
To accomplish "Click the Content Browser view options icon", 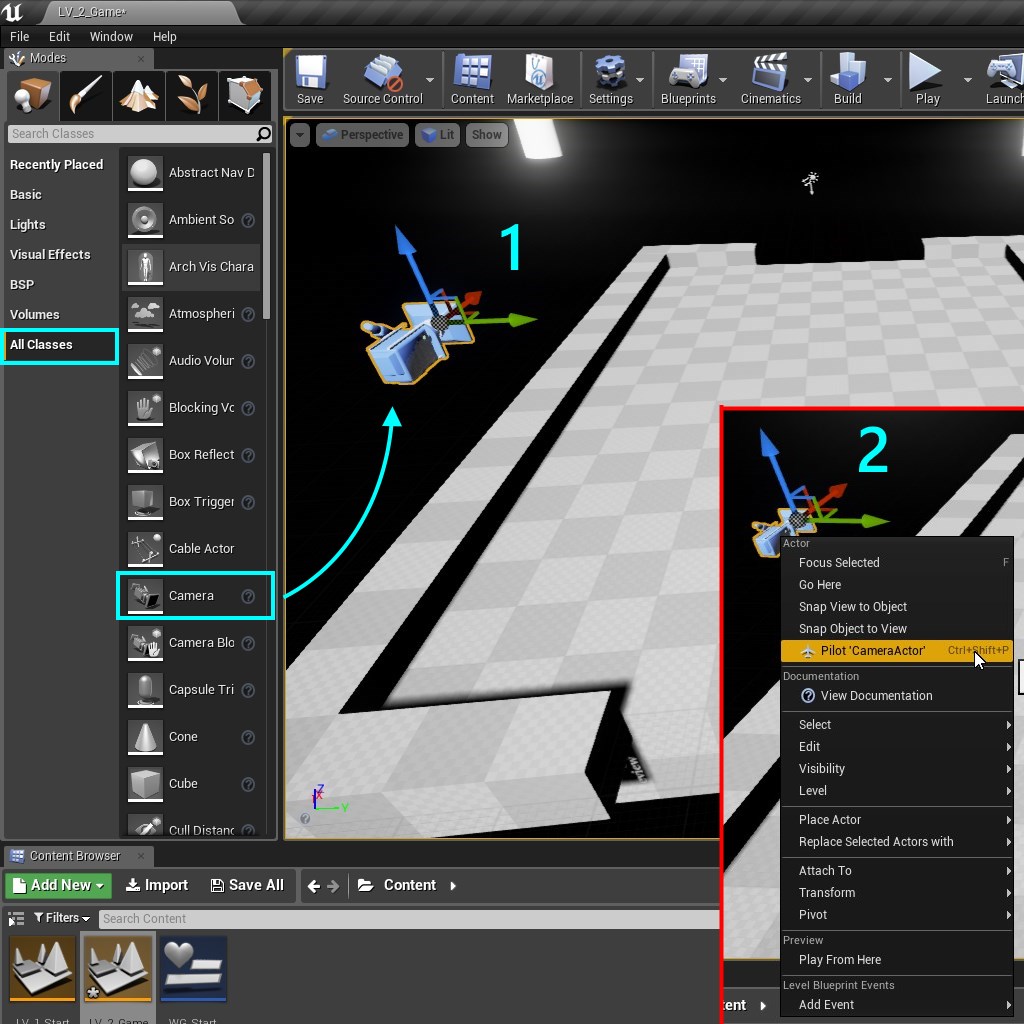I will tap(16, 919).
